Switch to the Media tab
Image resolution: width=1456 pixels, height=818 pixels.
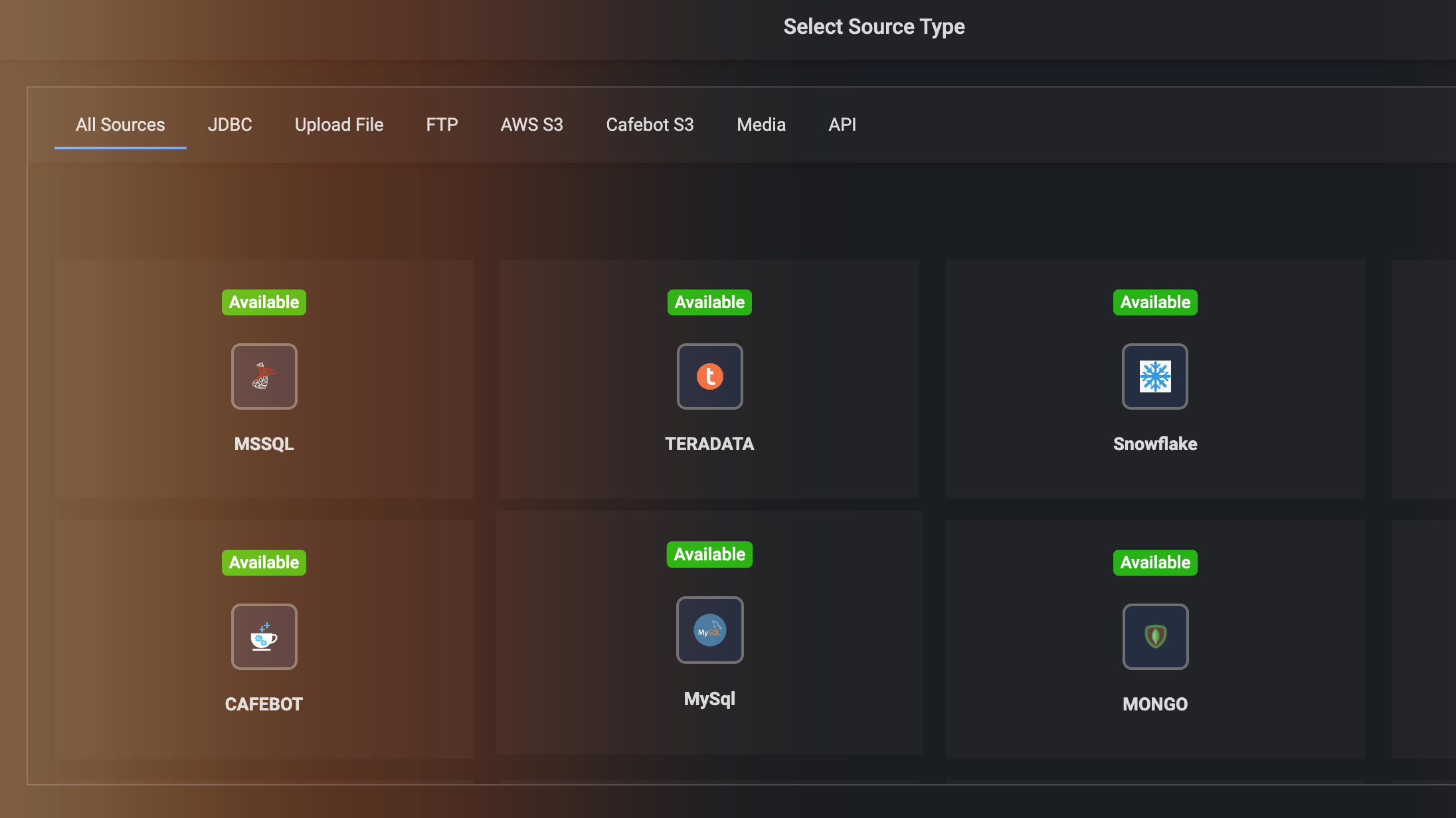click(761, 125)
